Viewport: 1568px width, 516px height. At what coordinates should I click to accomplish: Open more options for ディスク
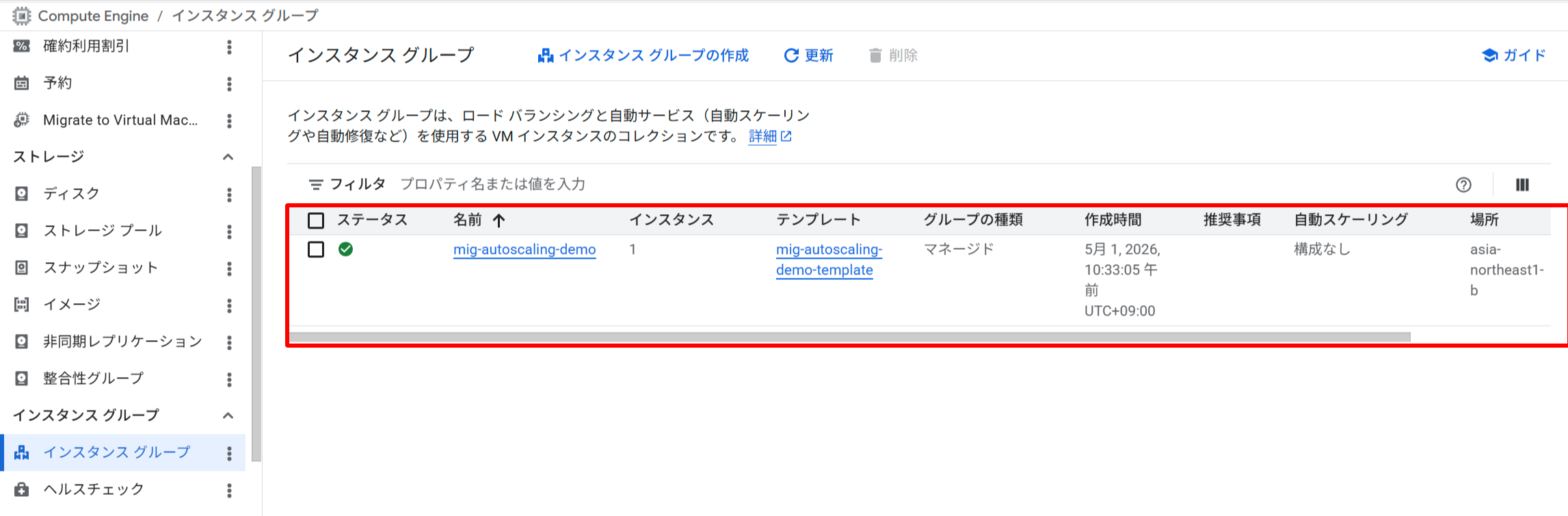click(x=229, y=194)
